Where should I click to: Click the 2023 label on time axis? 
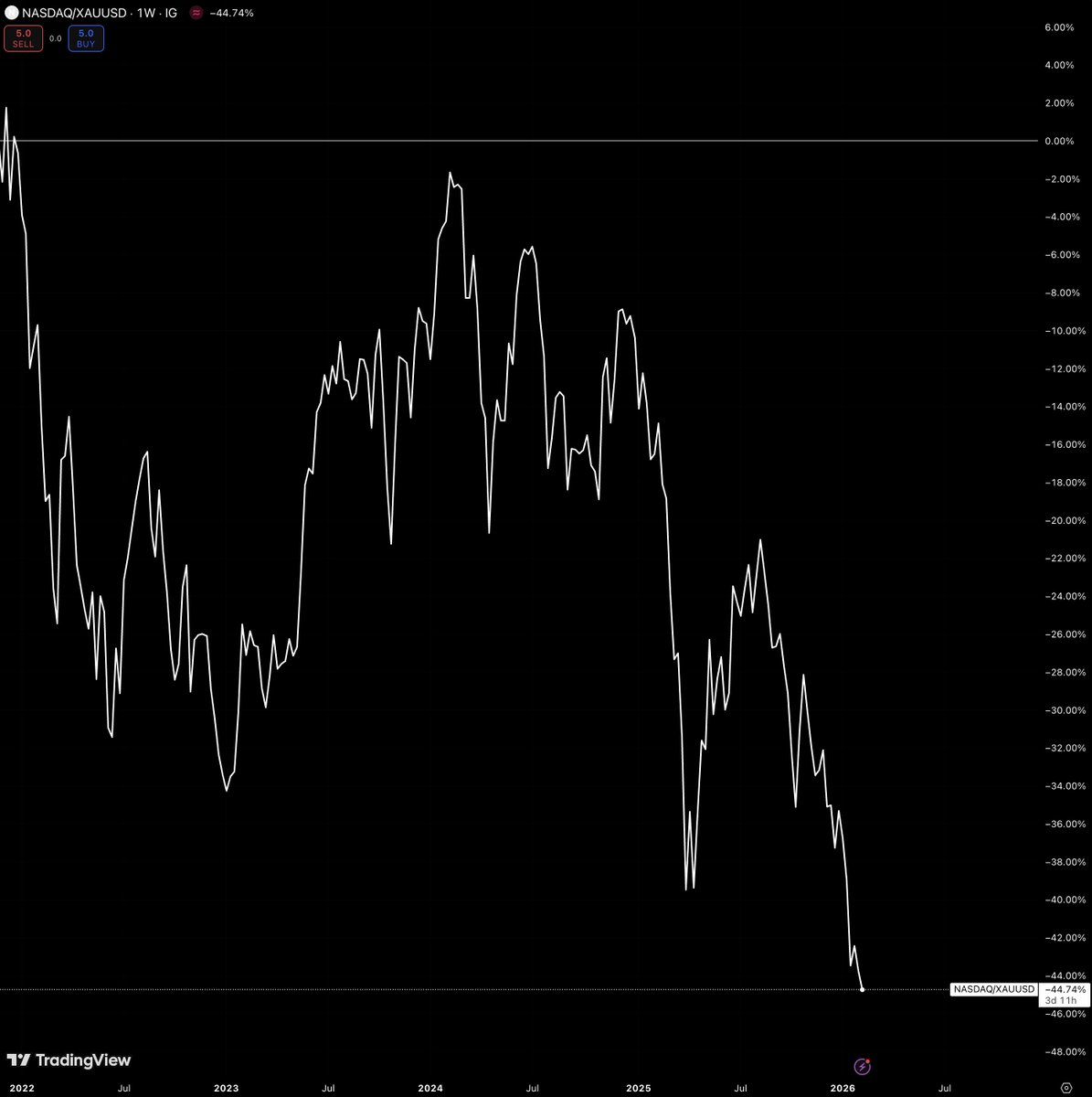click(226, 1088)
